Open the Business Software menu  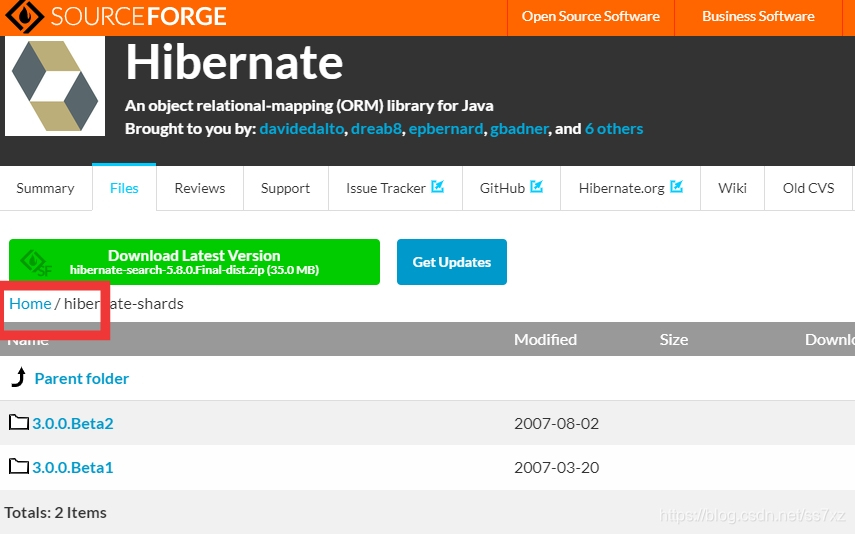[758, 17]
